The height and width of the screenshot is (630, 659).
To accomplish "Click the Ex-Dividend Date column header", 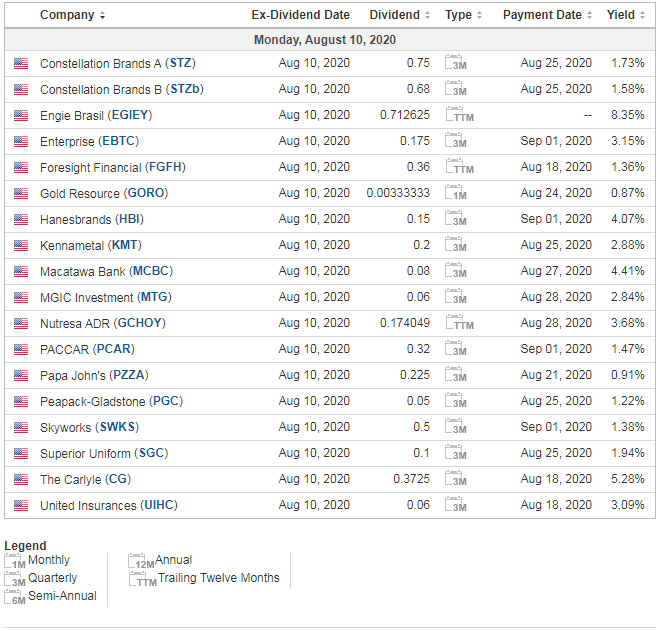I will click(x=301, y=15).
